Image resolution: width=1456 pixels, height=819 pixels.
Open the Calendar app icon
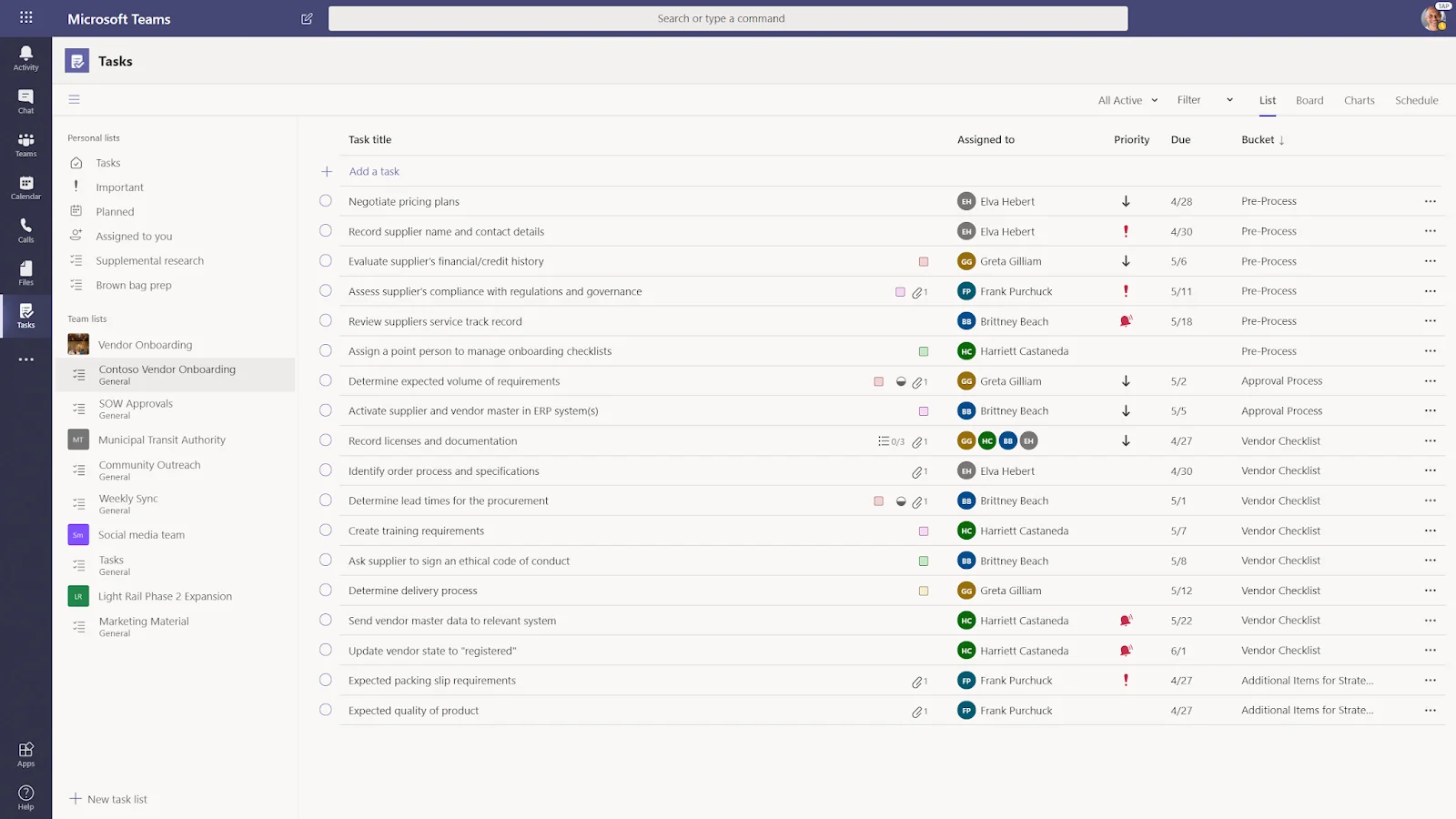tap(25, 187)
